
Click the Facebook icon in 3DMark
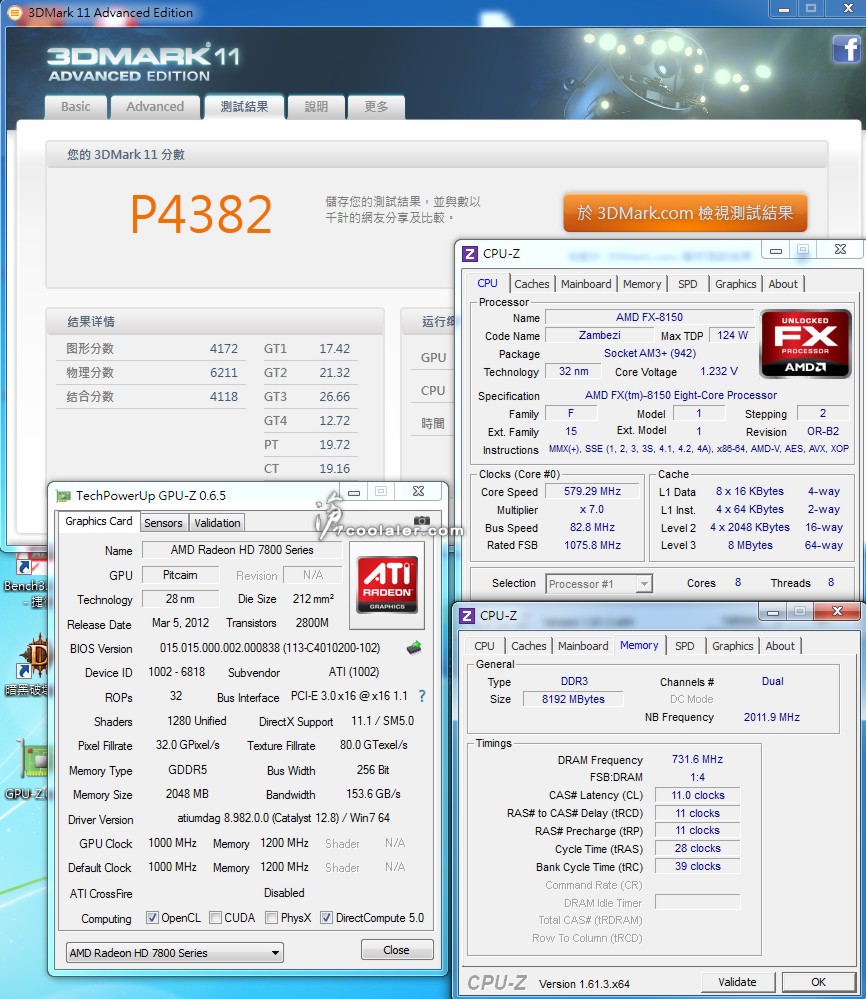pos(847,49)
